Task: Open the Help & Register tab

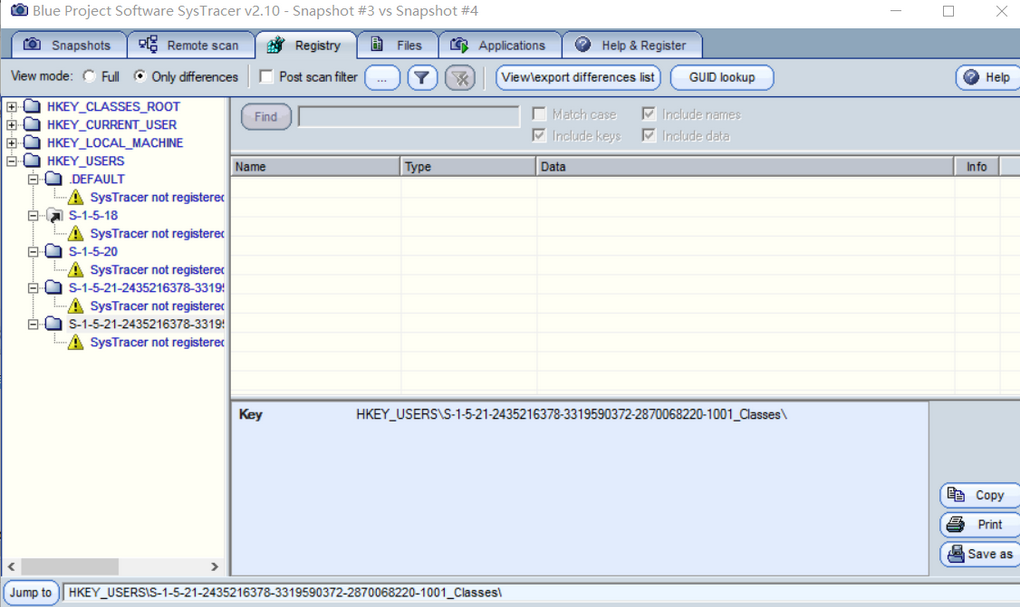Action: coord(632,45)
